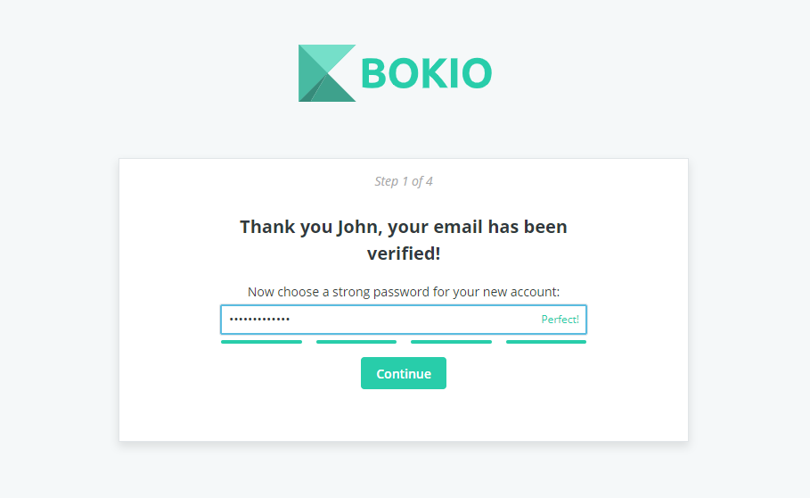Screen dimensions: 810x498
Task: Click the 'Step 1 of 4' indicator
Action: pos(403,181)
